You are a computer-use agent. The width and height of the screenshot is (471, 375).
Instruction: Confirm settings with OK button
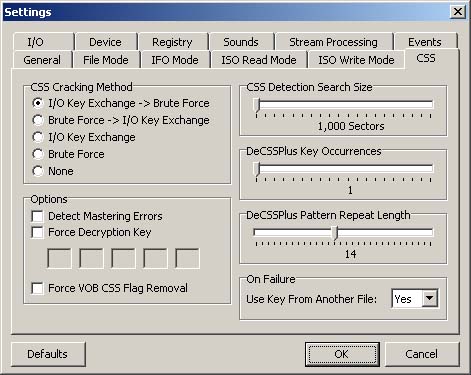[342, 354]
